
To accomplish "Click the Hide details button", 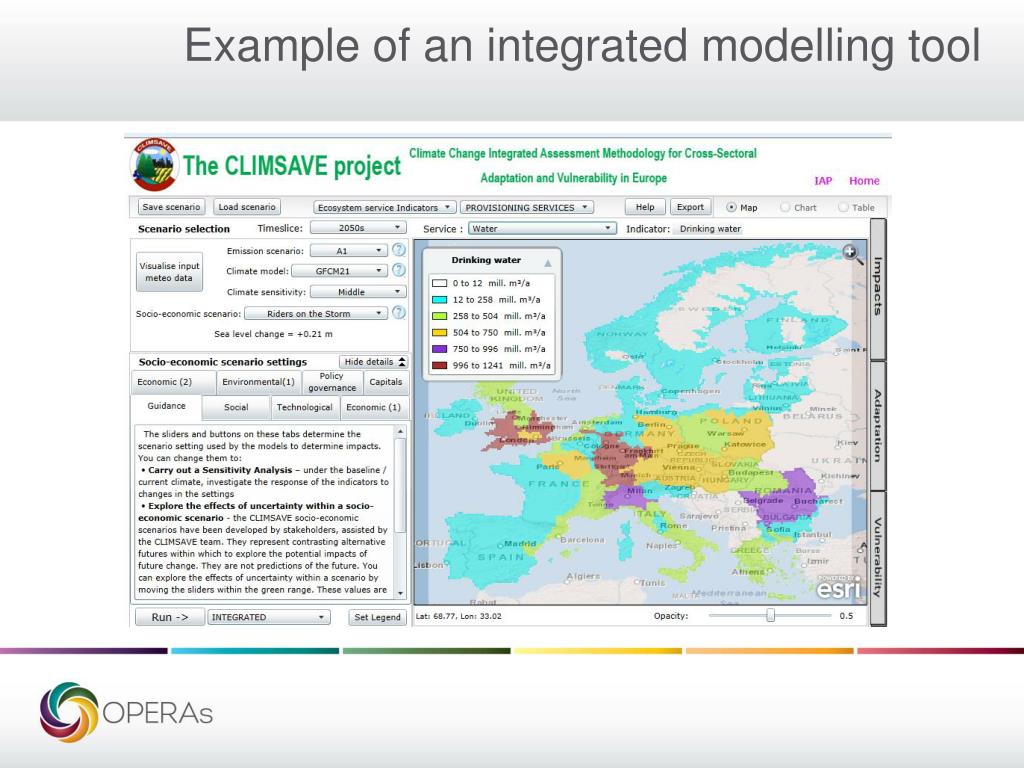I will click(x=374, y=362).
